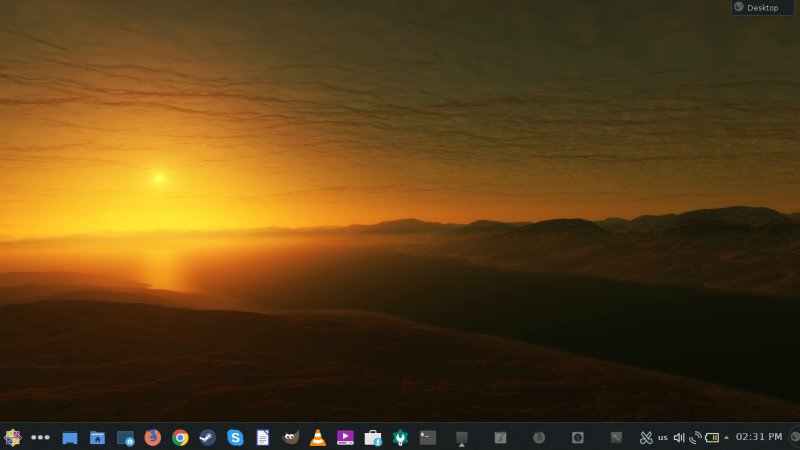This screenshot has width=800, height=450.
Task: Open Skype from the panel
Action: (235, 437)
